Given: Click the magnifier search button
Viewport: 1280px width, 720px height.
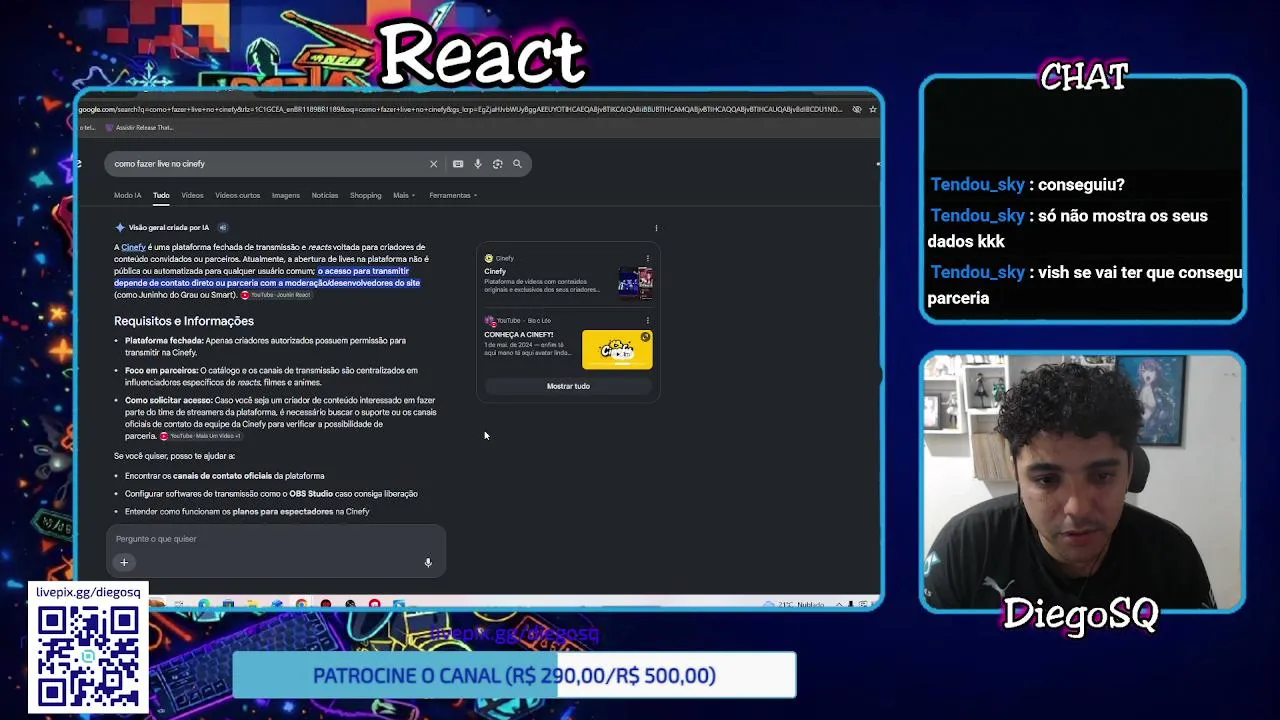Looking at the screenshot, I should coord(517,164).
